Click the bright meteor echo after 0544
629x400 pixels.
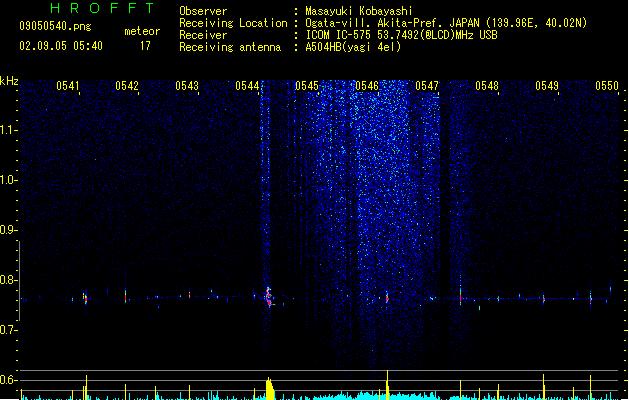(269, 297)
